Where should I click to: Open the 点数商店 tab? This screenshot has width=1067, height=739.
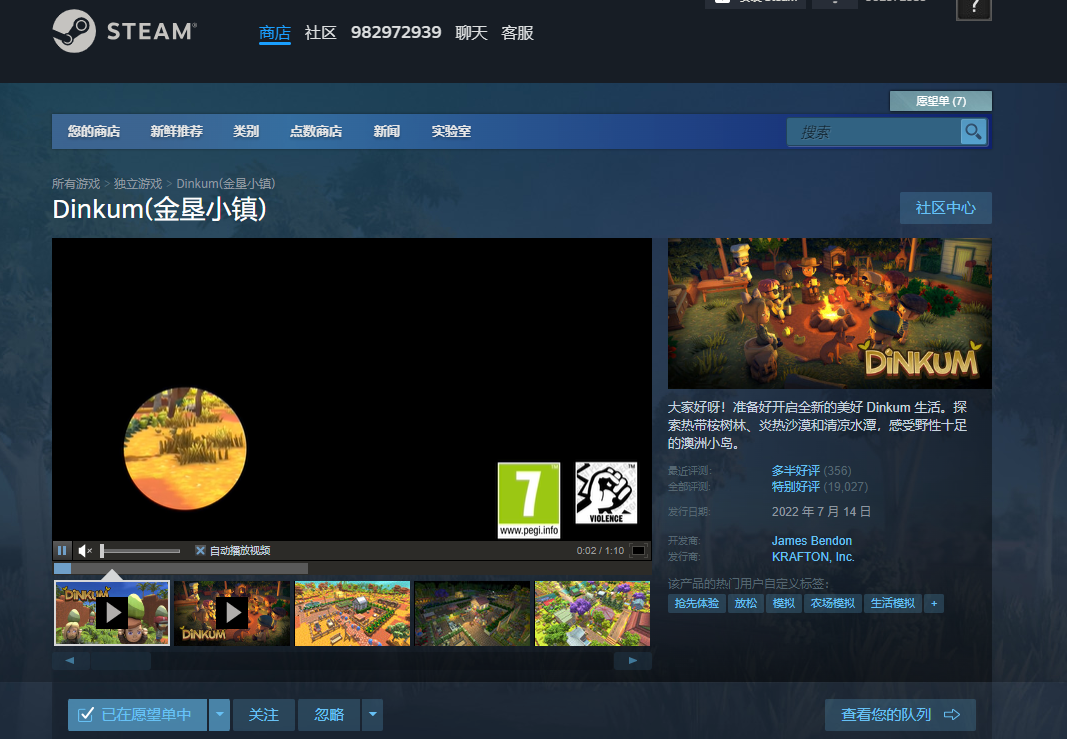[316, 131]
